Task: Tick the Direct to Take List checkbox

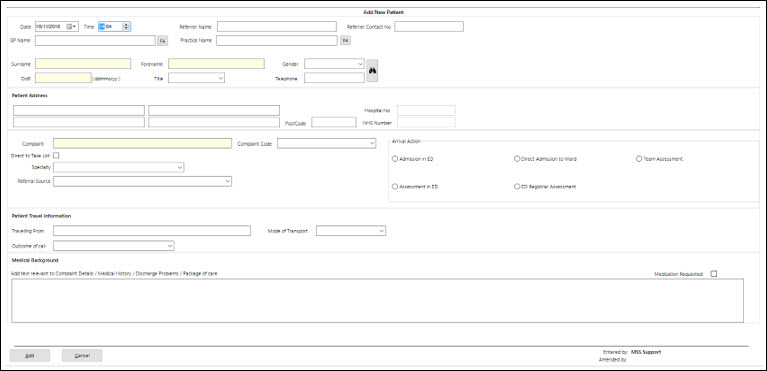Action: tap(56, 156)
